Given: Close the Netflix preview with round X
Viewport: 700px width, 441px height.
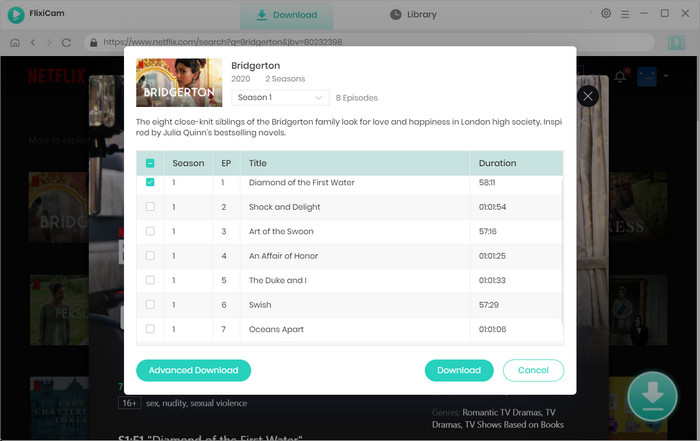Looking at the screenshot, I should coord(588,96).
